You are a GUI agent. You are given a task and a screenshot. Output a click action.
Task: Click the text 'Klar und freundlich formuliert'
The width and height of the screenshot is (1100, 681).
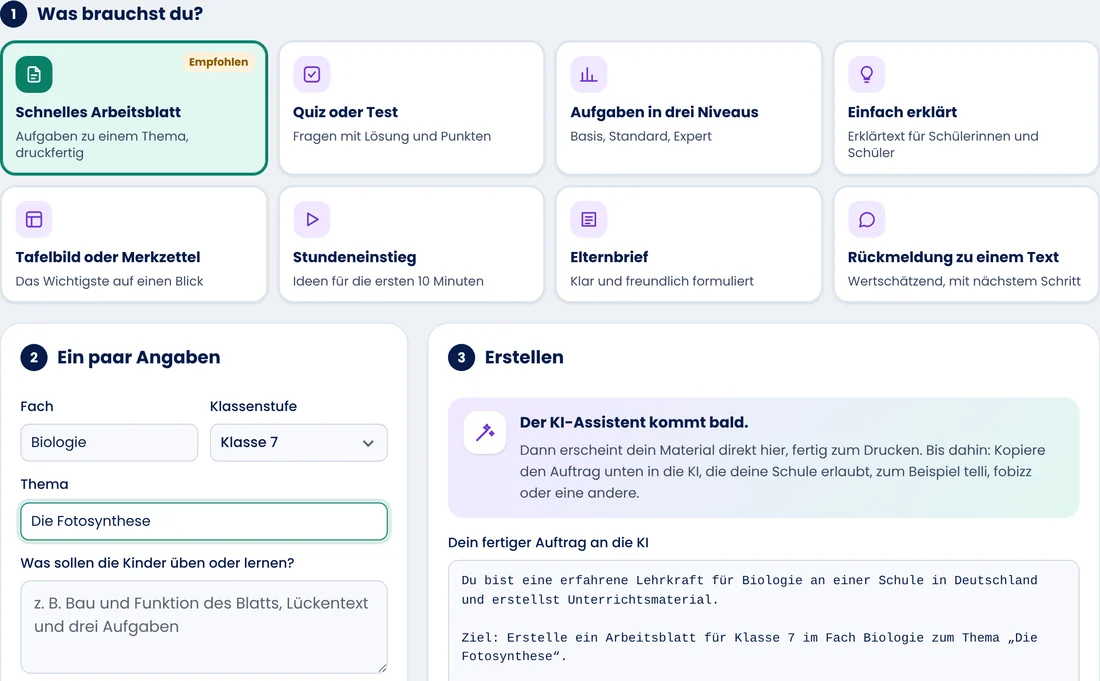coord(662,281)
